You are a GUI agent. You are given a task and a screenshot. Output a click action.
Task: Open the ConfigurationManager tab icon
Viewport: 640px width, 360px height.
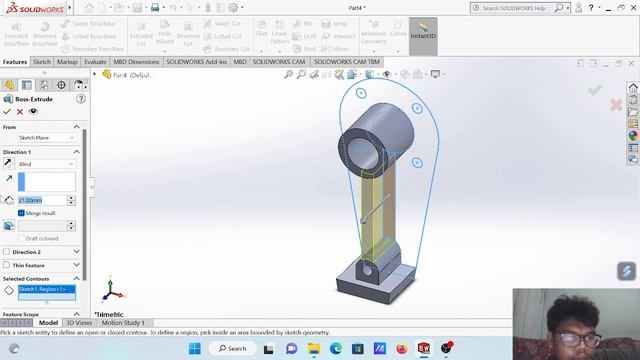(x=44, y=85)
